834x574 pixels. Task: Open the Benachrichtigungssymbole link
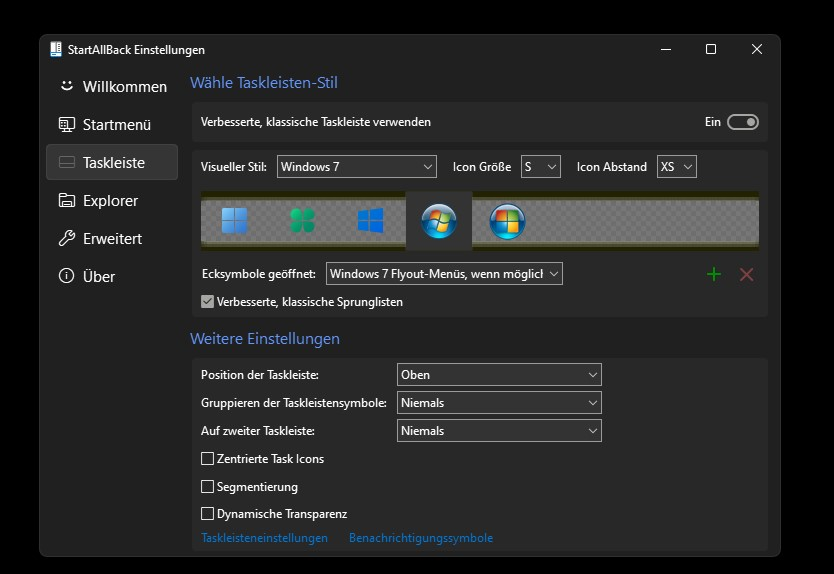(x=421, y=538)
